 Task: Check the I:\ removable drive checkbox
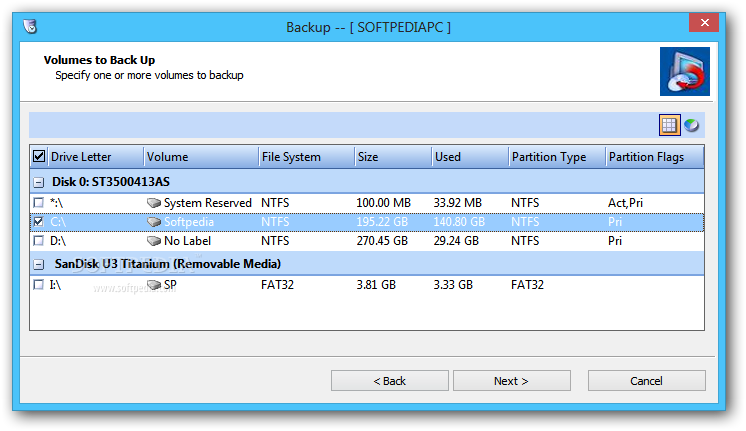point(38,285)
